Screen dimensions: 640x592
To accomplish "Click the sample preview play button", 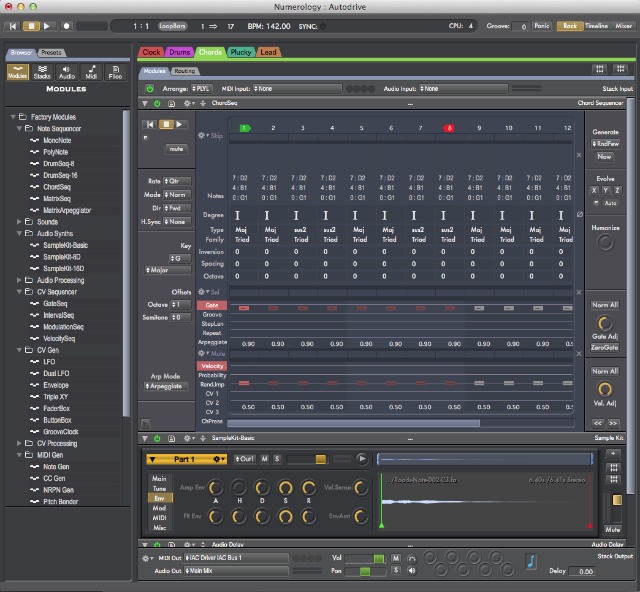I will click(362, 459).
